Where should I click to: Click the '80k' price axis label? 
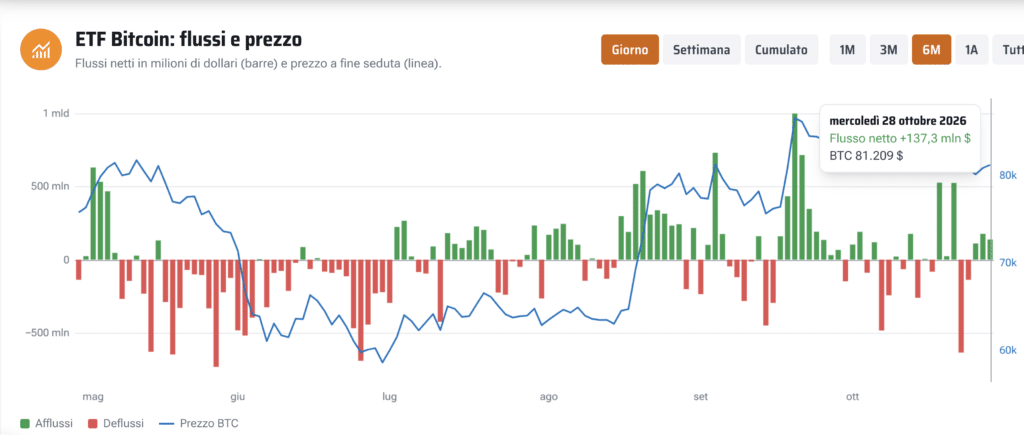click(x=1008, y=175)
